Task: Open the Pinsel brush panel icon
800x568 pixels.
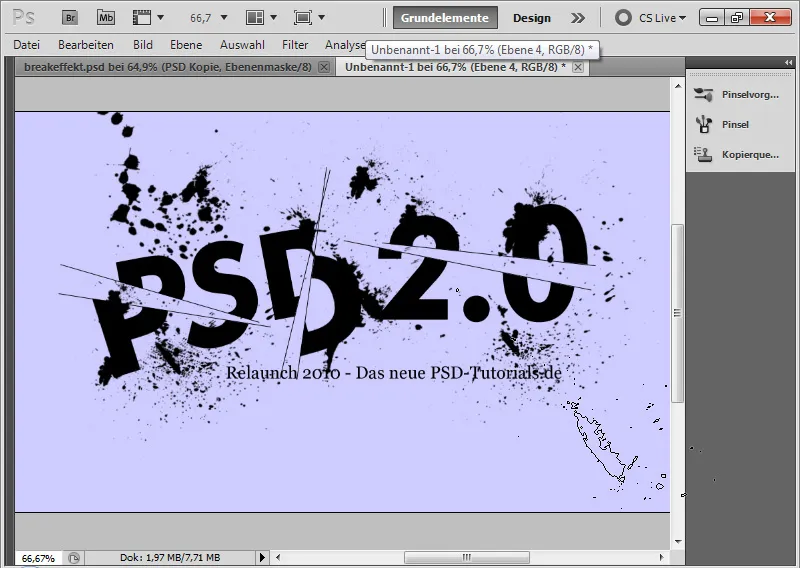Action: (704, 125)
